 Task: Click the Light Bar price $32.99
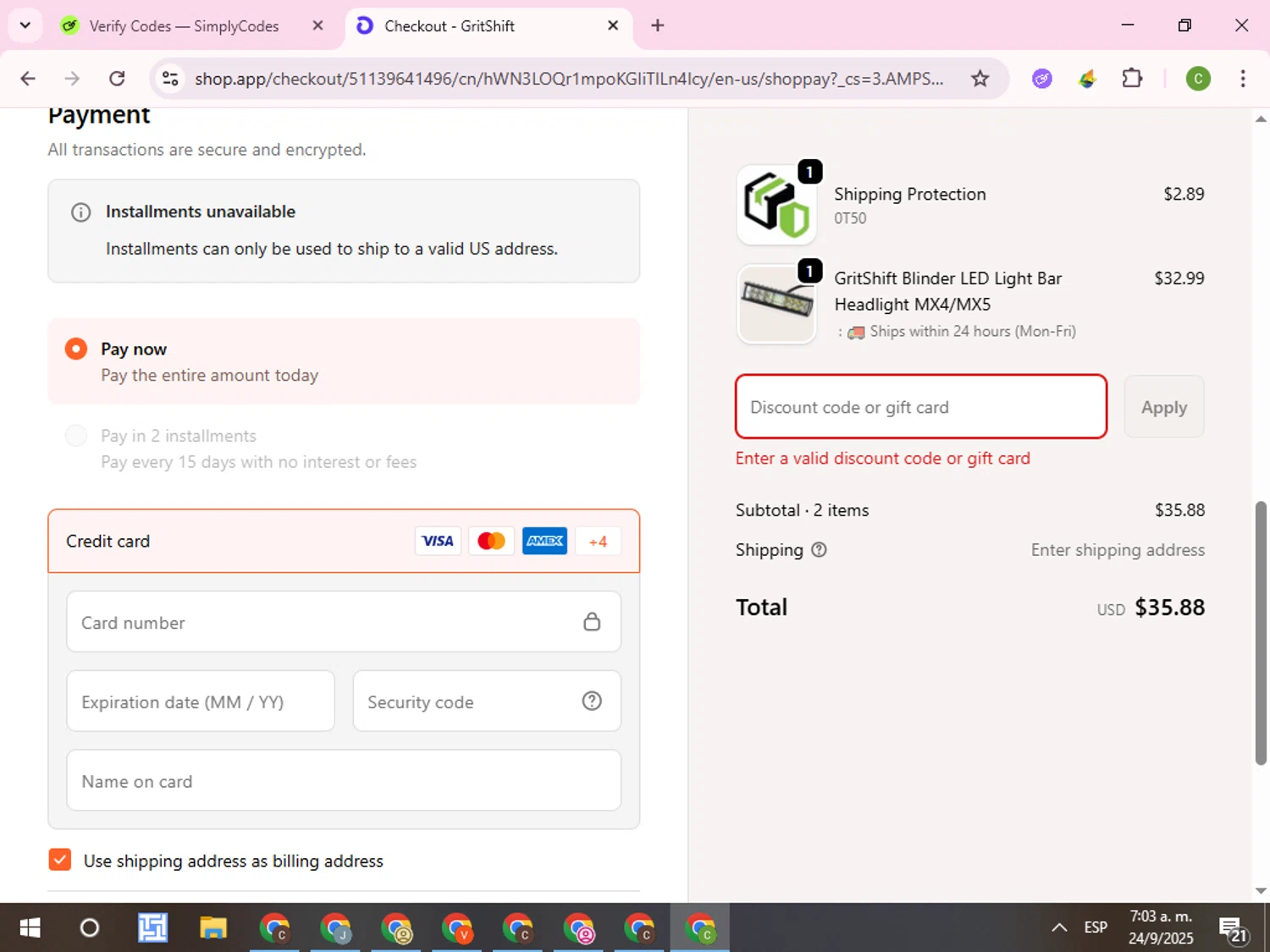[x=1179, y=278]
